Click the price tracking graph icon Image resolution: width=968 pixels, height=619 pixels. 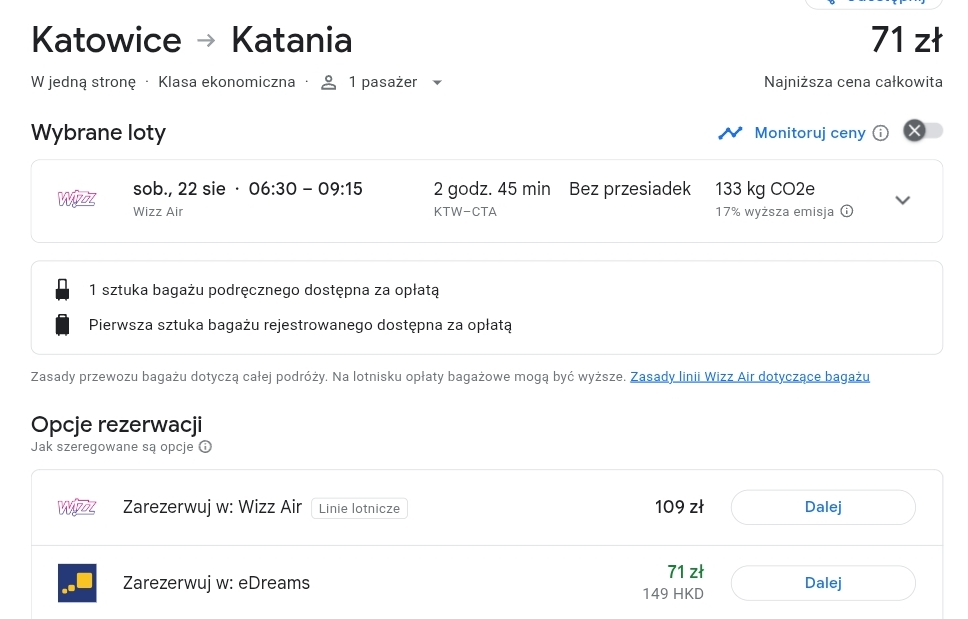tap(730, 133)
